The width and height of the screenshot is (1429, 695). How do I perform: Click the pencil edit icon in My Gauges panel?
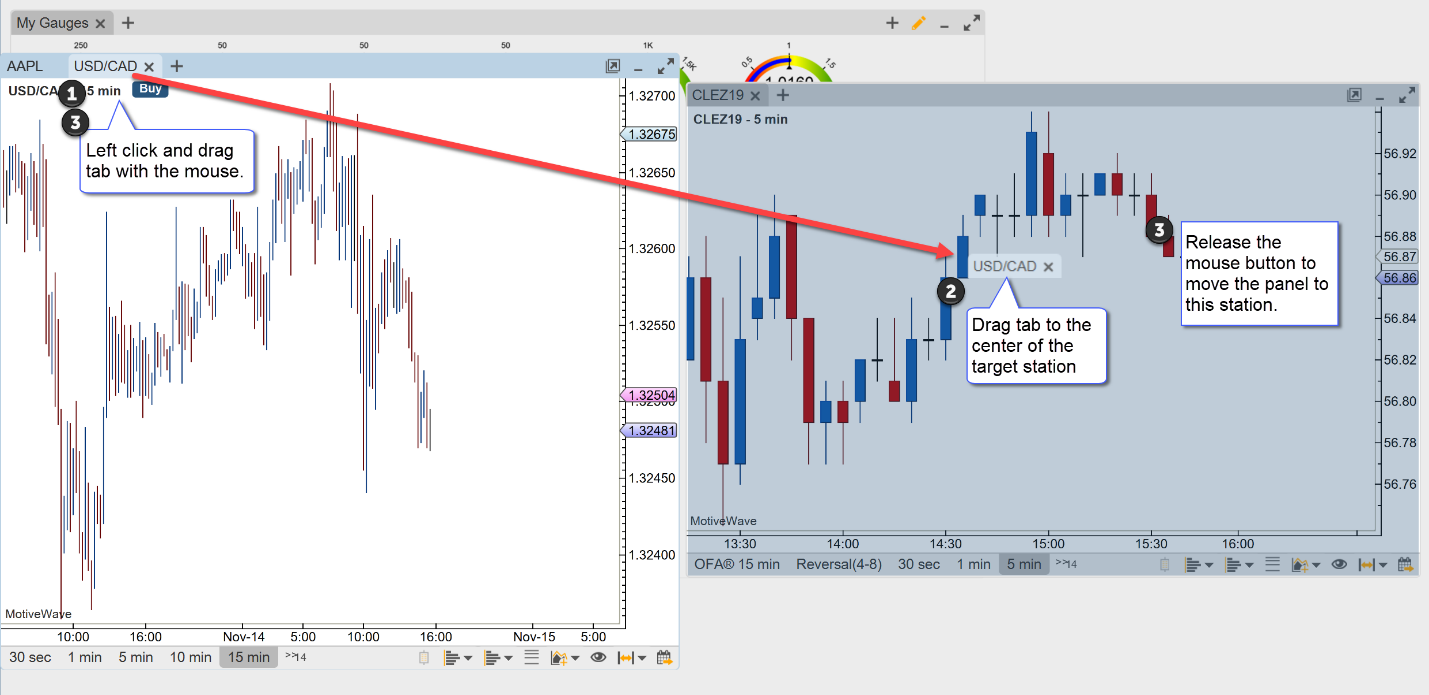tap(919, 23)
